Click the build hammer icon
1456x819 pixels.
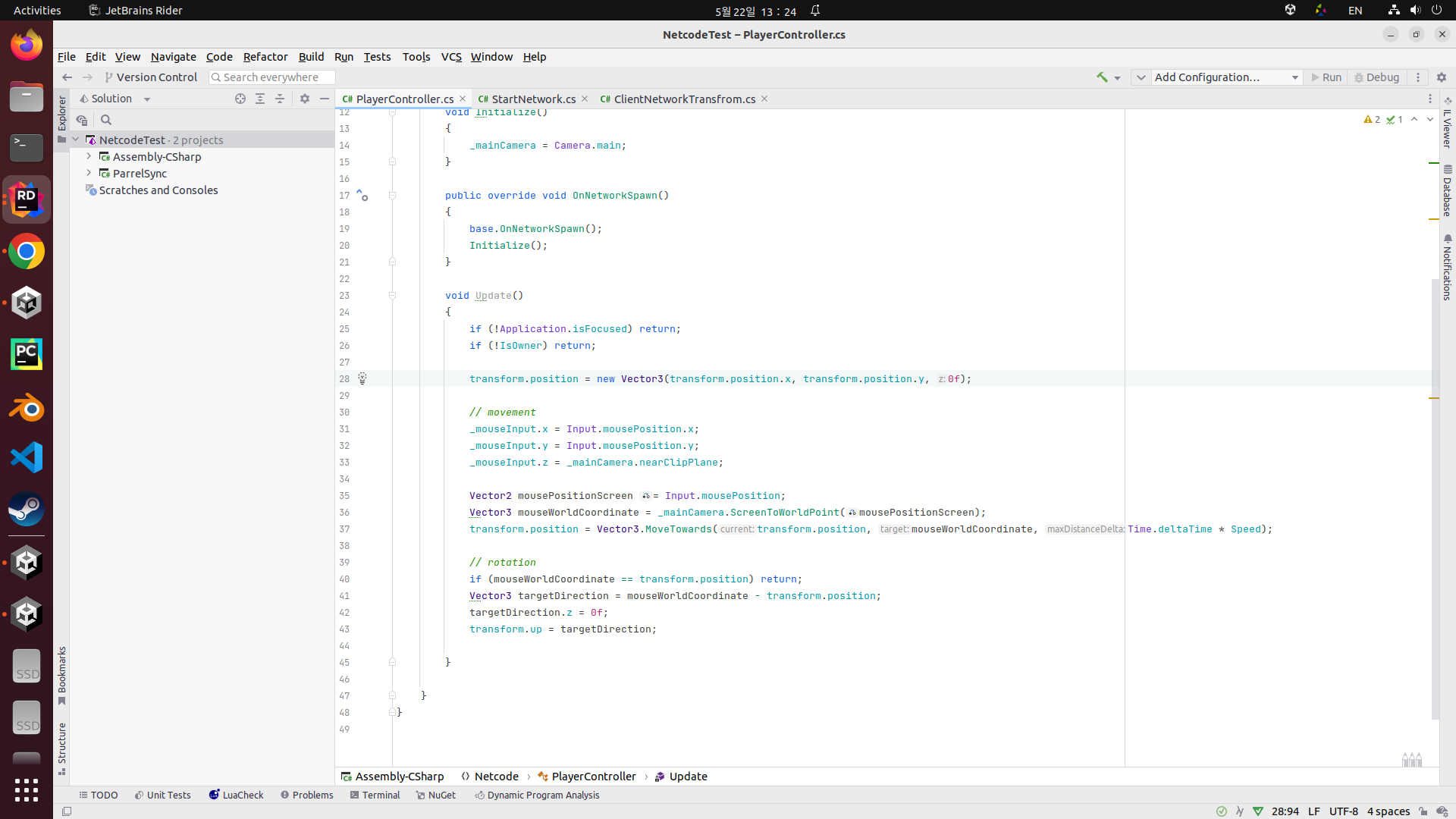(x=1102, y=77)
